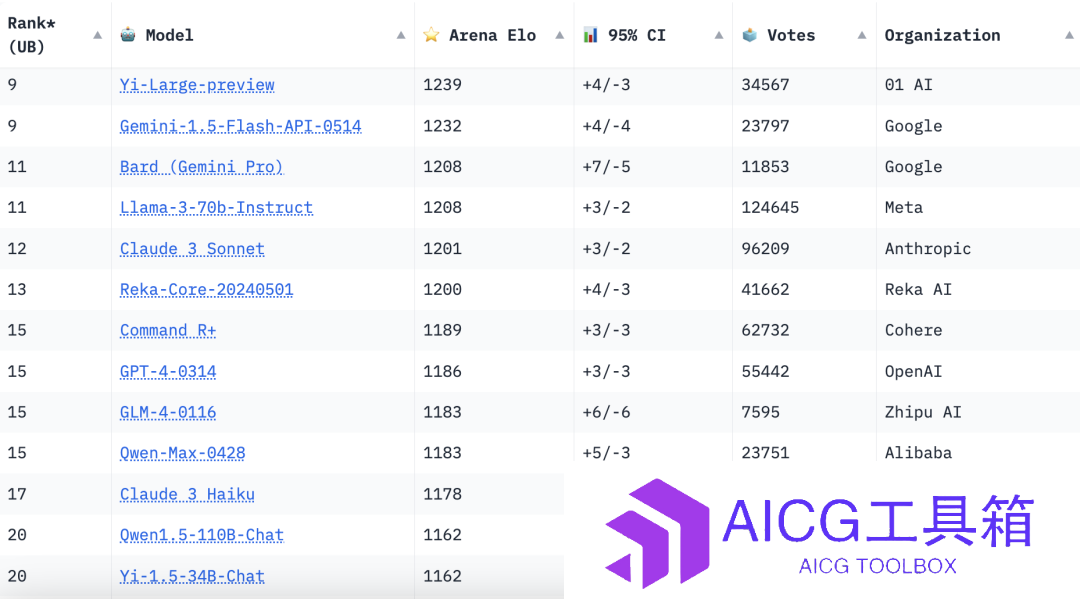This screenshot has height=599, width=1080.
Task: Click the star icon beside Arena Elo
Action: 431,34
